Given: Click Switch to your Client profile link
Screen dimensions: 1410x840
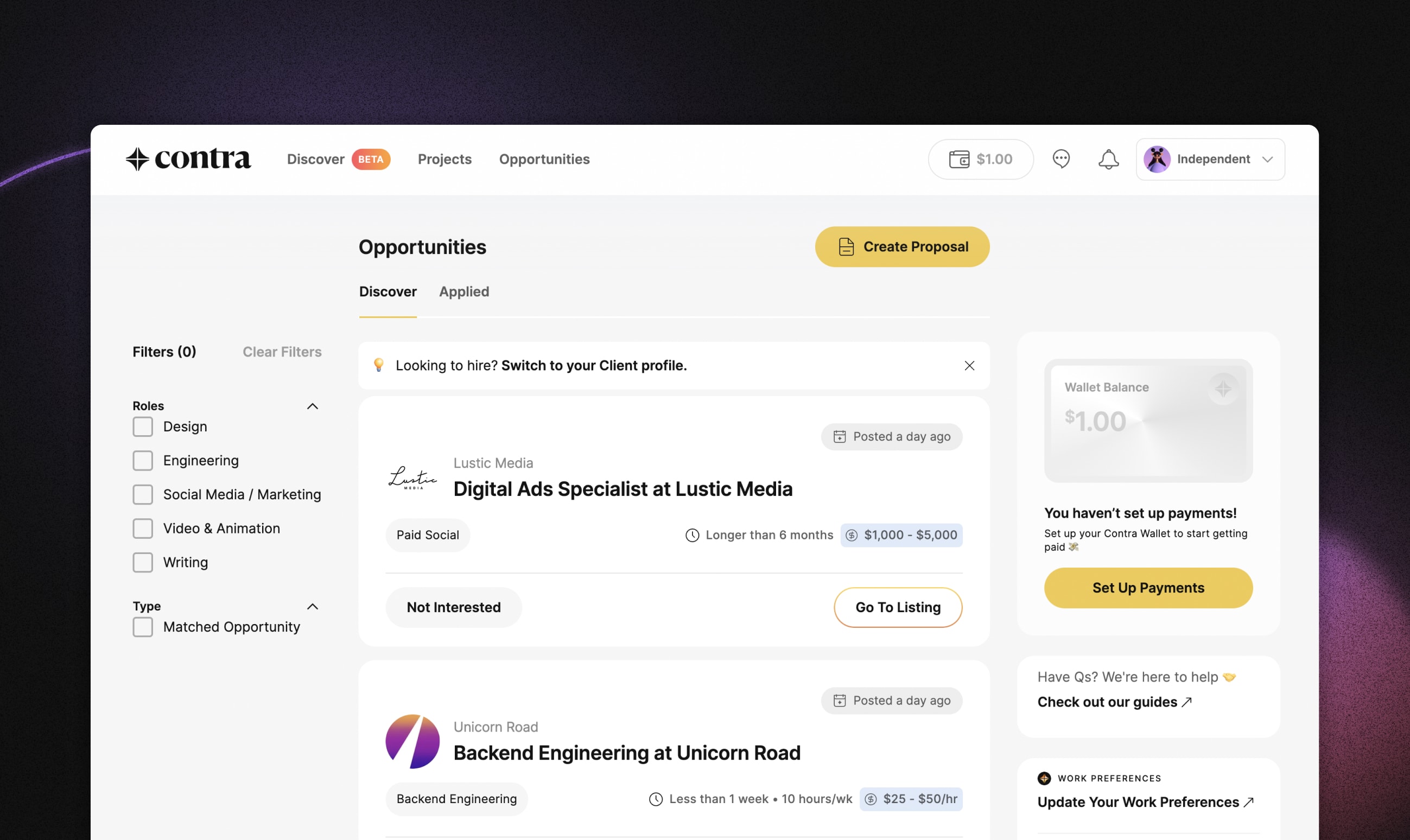Looking at the screenshot, I should click(x=594, y=365).
